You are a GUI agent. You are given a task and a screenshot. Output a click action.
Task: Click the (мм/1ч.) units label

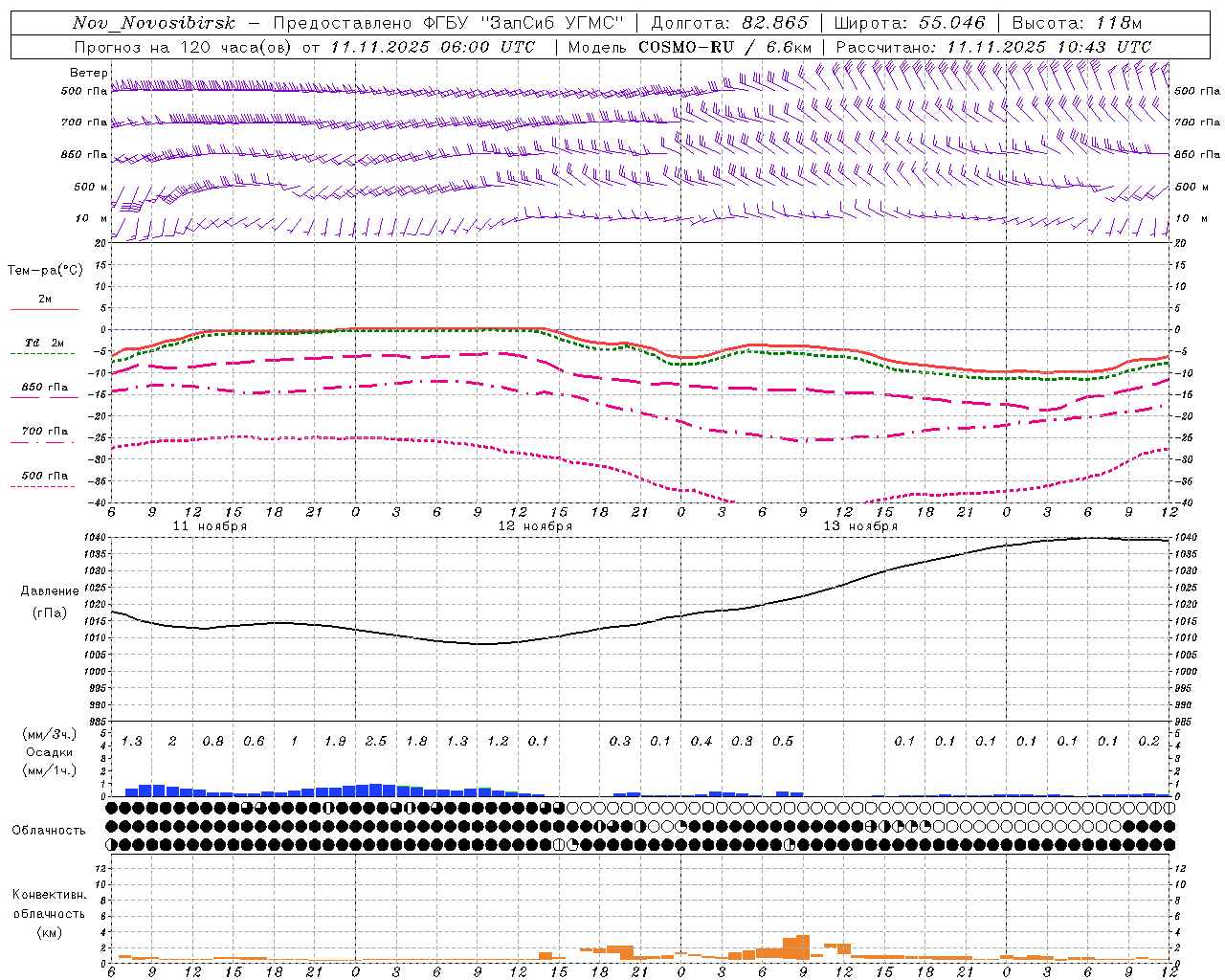click(x=50, y=770)
